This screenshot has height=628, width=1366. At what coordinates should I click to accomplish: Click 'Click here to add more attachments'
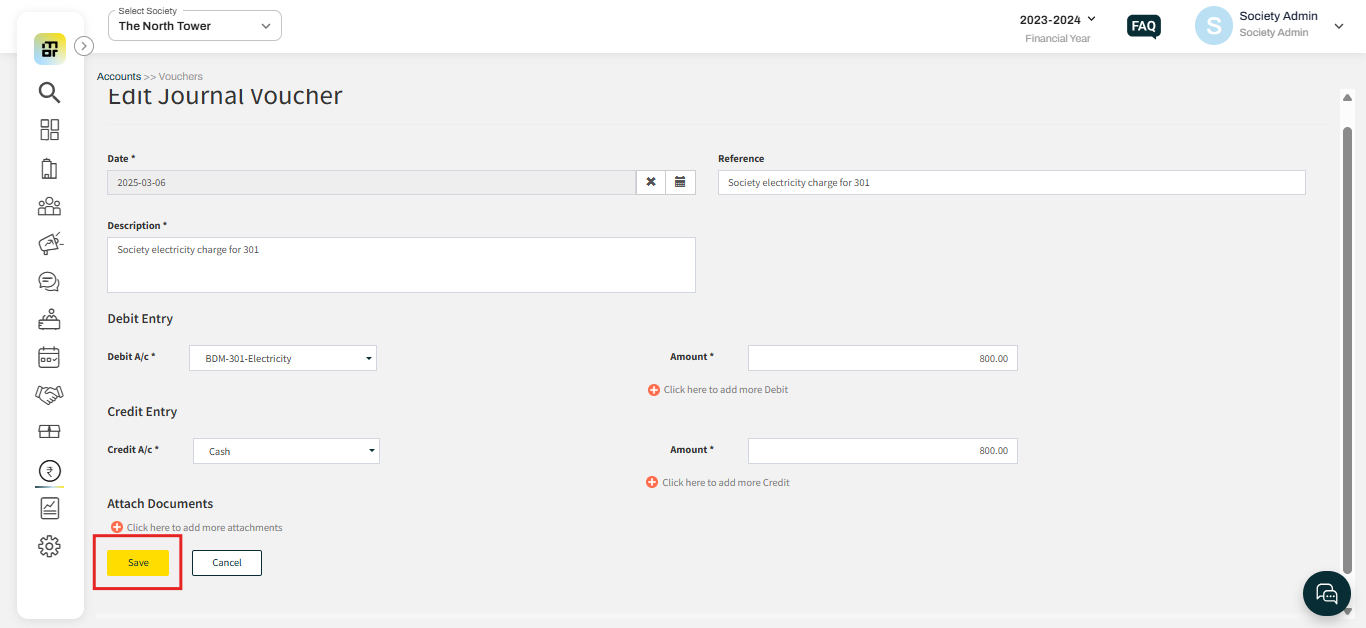205,527
